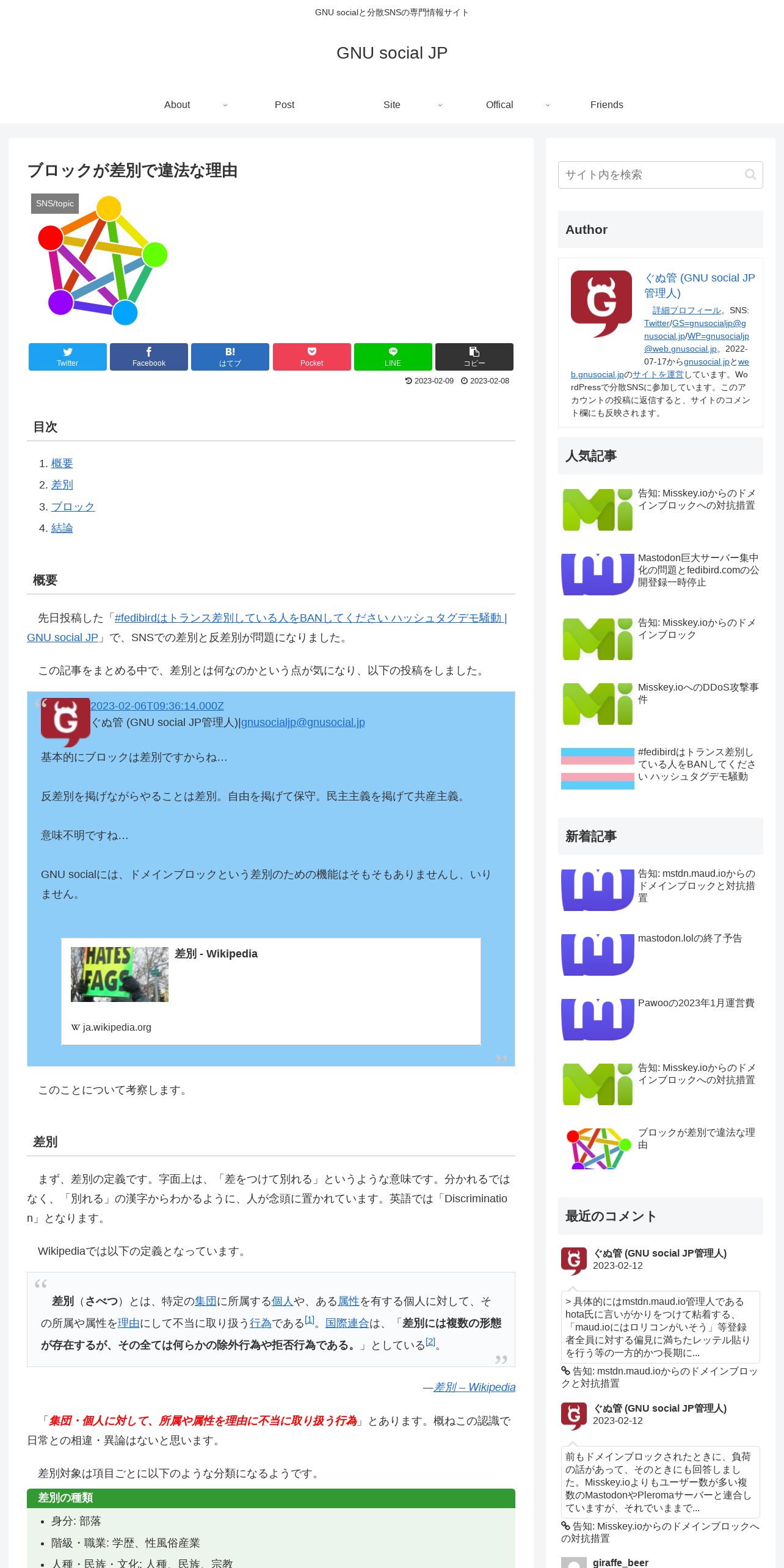Image resolution: width=784 pixels, height=1568 pixels.
Task: Open the #fedibird hashtag demo article link
Action: coord(310,618)
